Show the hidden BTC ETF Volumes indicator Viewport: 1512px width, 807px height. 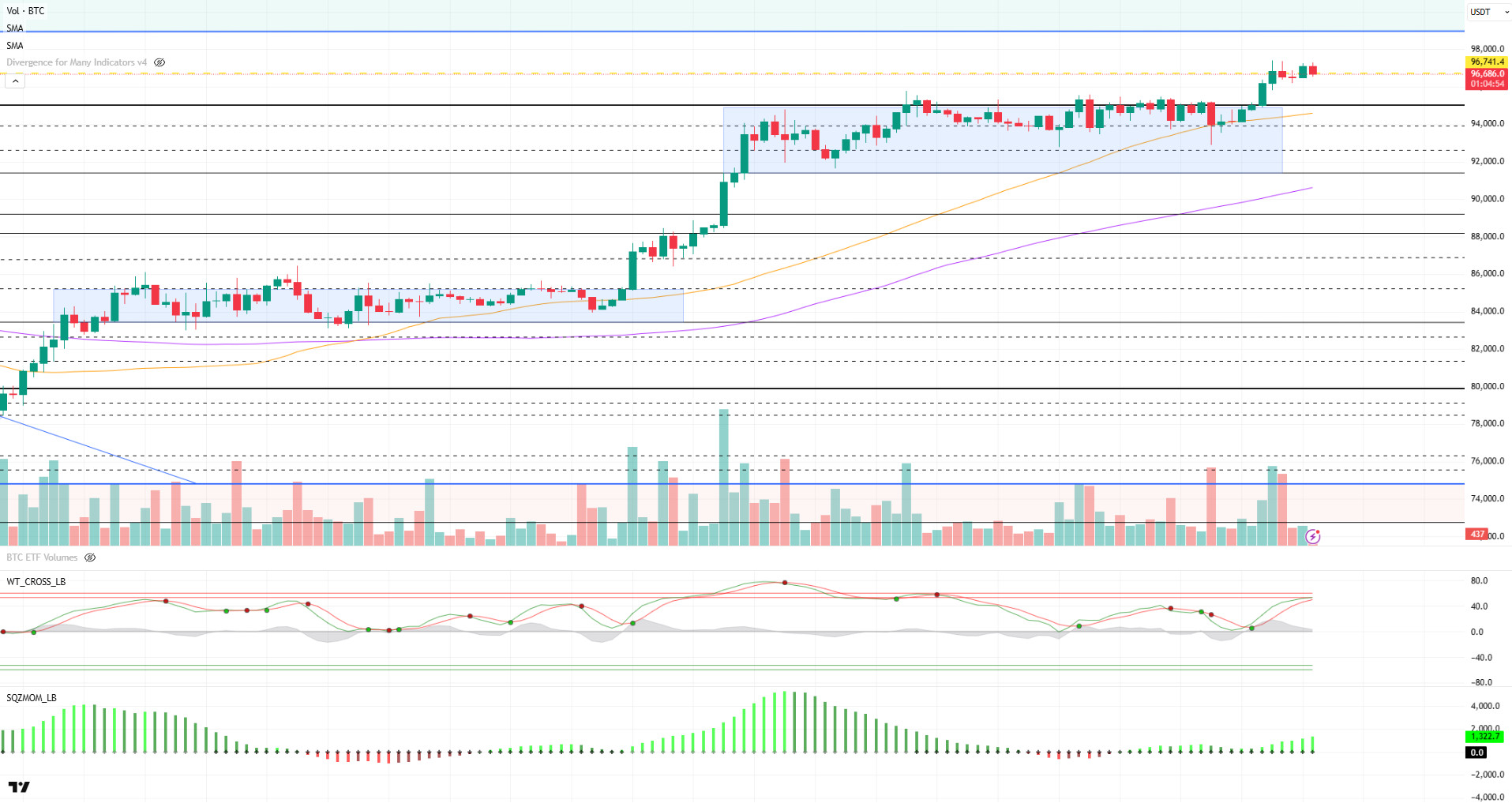click(x=90, y=557)
